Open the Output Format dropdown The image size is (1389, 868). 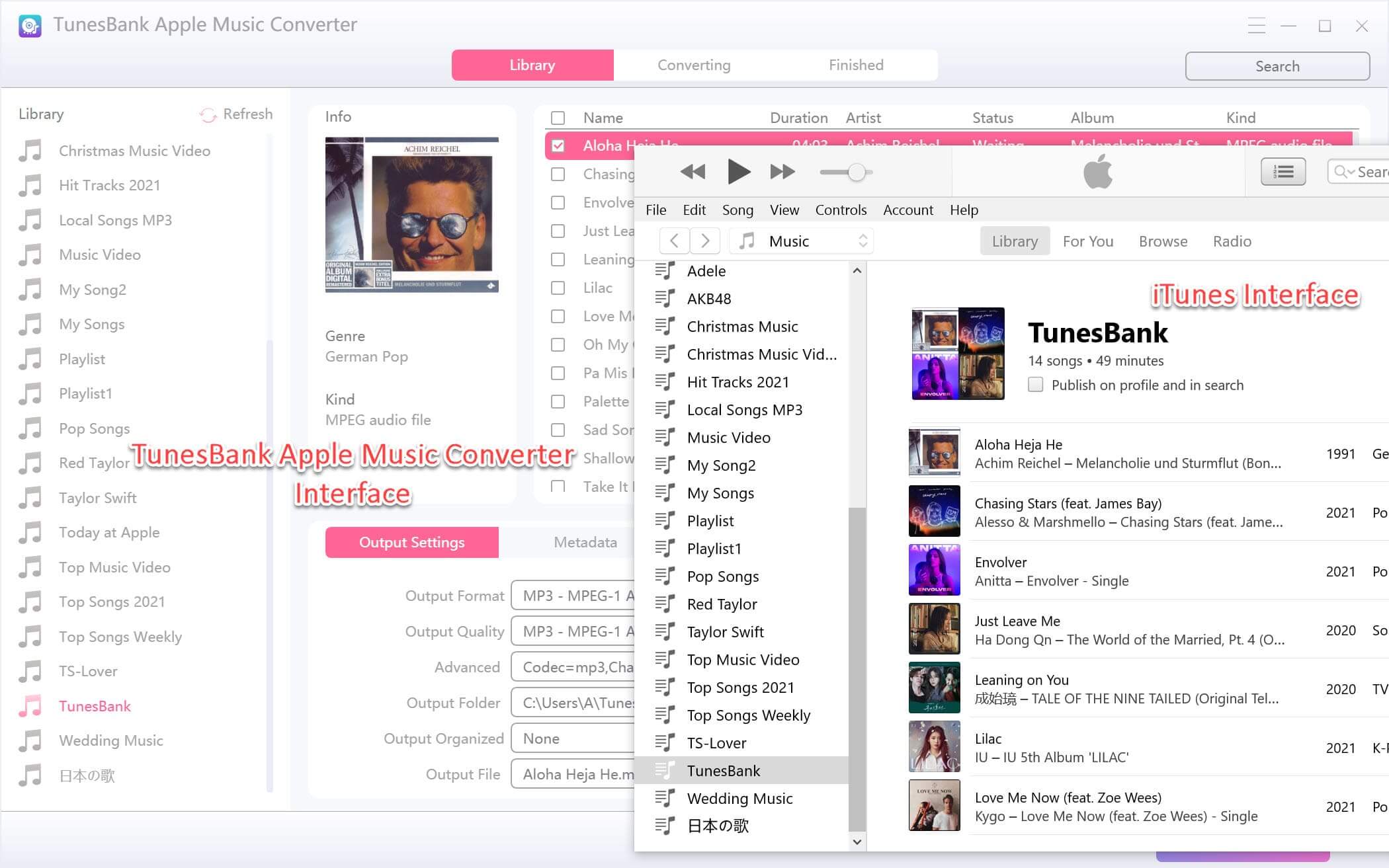coord(573,596)
